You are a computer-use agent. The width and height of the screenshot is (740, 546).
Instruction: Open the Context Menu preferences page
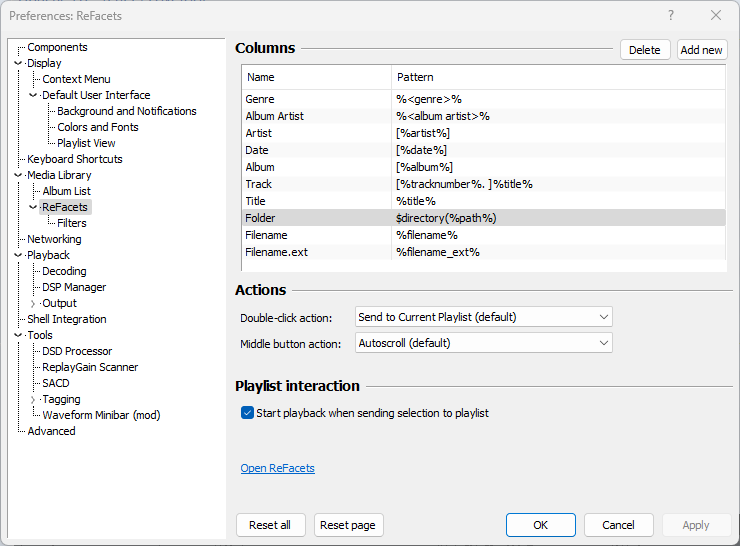click(x=76, y=79)
